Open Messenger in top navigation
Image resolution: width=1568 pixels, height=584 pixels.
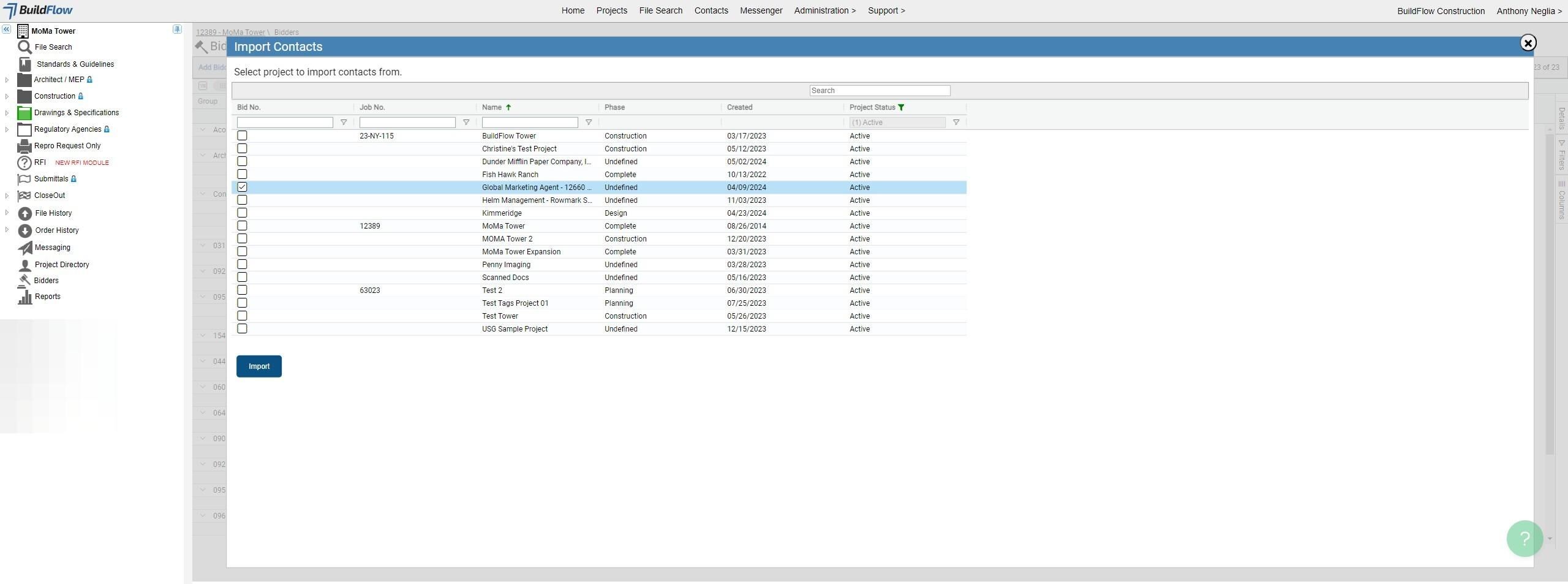(761, 11)
